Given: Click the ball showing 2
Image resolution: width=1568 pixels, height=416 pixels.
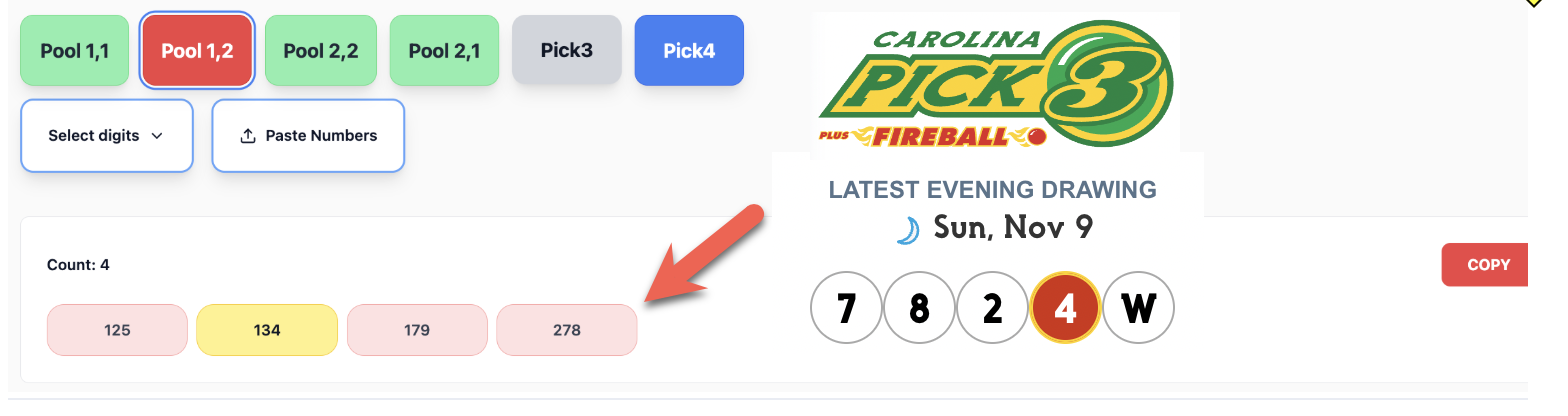Looking at the screenshot, I should pos(992,308).
